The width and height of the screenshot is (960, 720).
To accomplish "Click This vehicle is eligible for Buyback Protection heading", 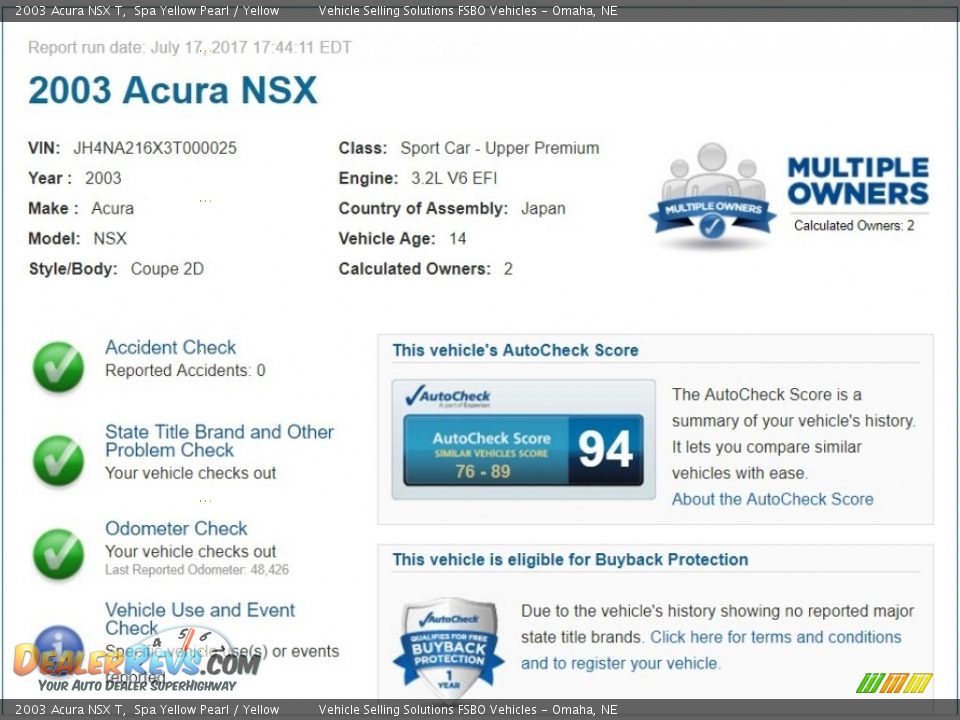I will point(570,560).
